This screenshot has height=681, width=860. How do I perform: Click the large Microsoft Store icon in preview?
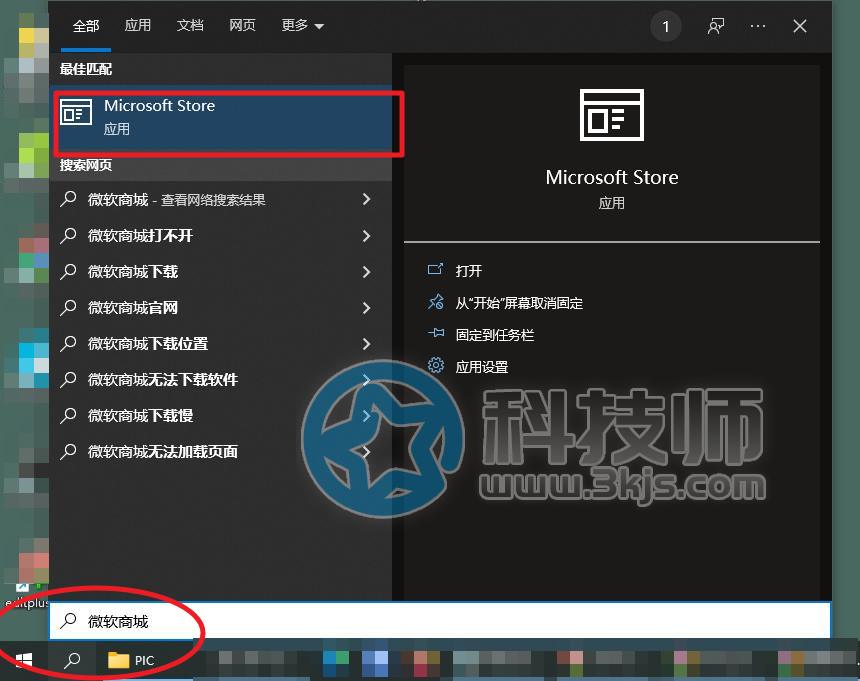pos(611,114)
